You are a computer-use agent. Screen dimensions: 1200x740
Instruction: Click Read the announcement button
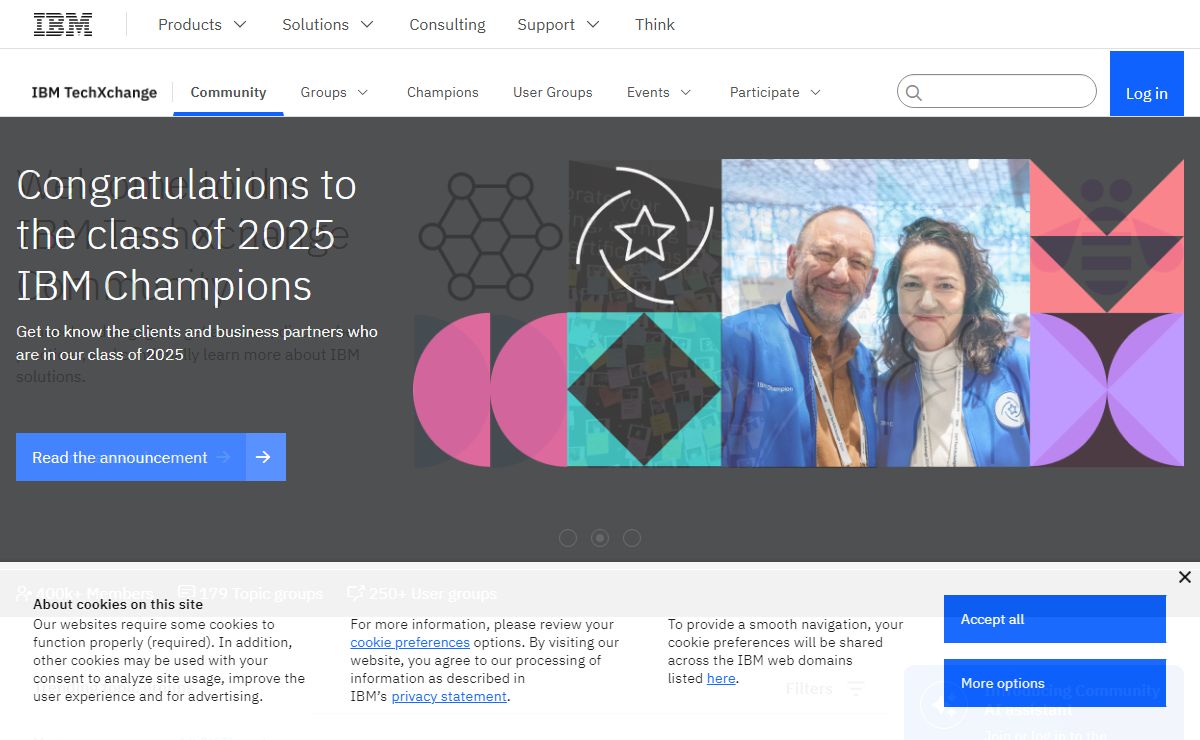pos(151,457)
